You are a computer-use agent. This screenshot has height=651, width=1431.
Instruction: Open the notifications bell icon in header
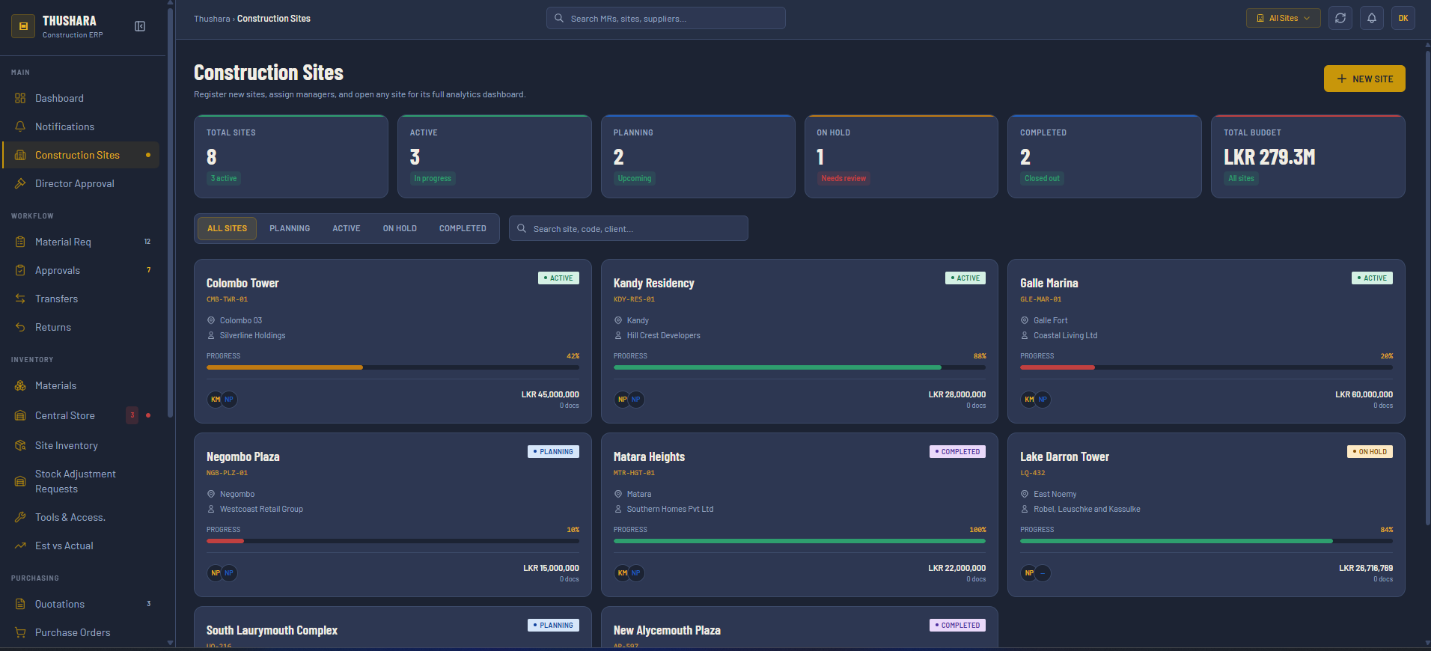tap(1372, 18)
